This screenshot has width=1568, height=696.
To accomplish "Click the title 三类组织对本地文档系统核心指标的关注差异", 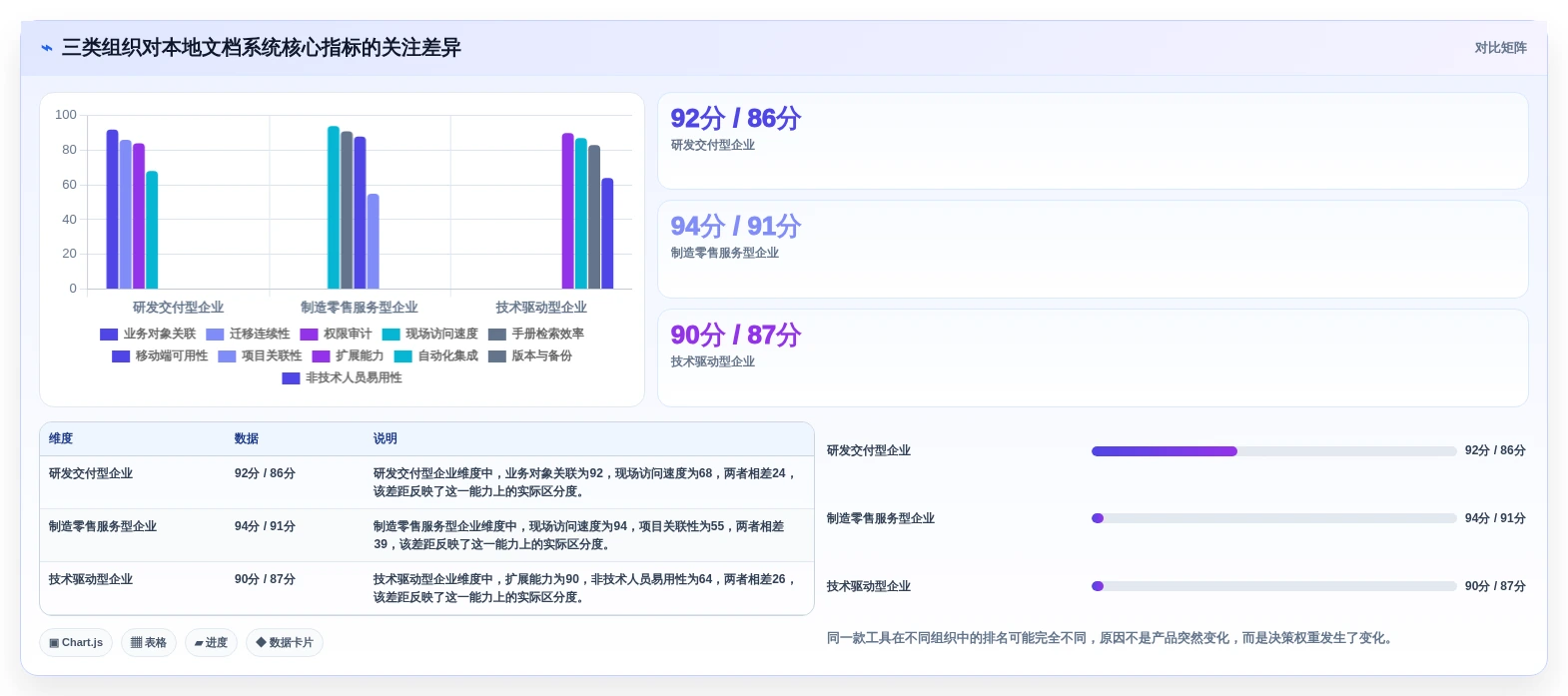I will (x=262, y=48).
